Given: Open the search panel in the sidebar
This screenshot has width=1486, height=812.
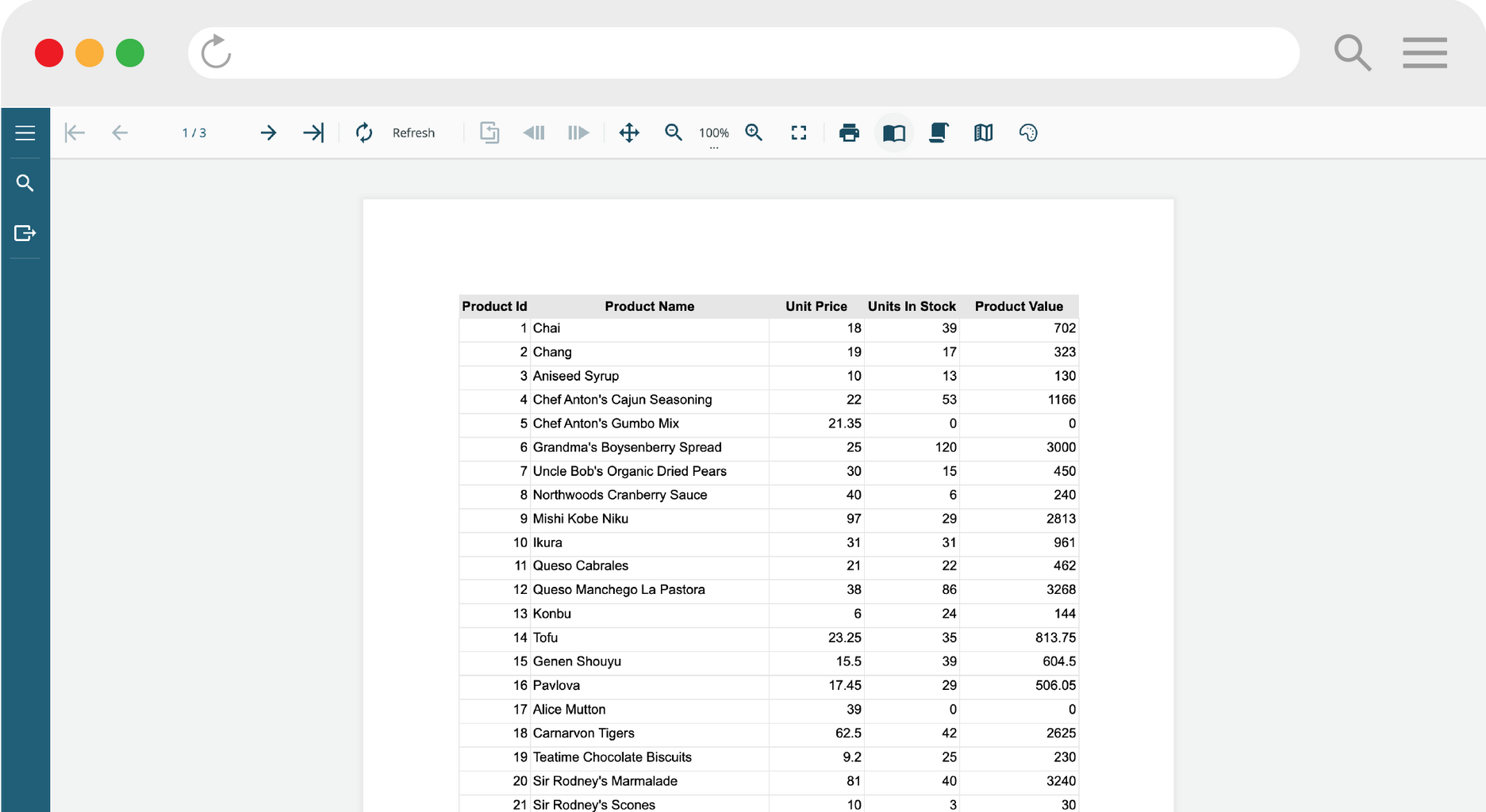Looking at the screenshot, I should (25, 183).
